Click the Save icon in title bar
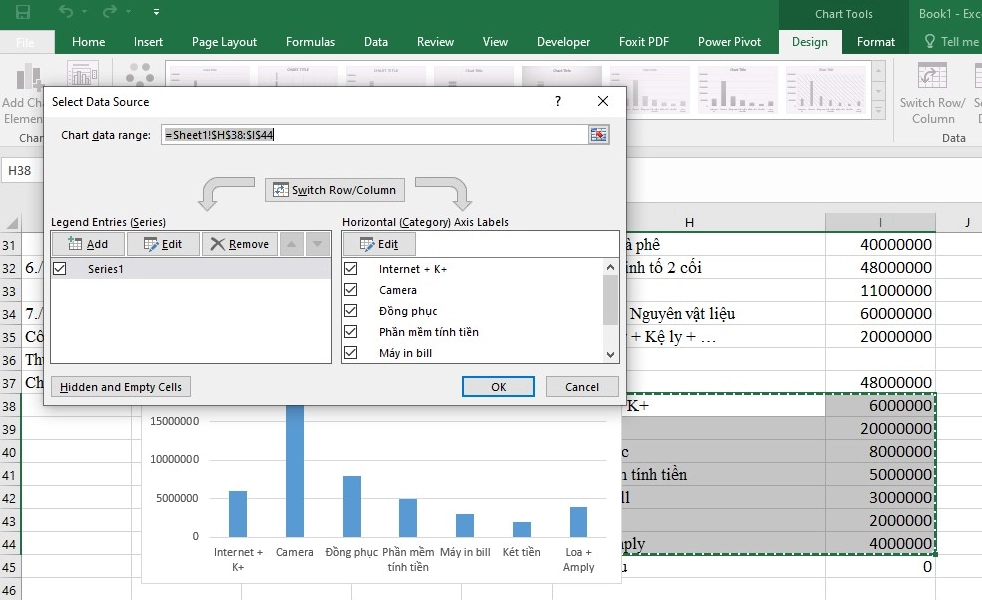This screenshot has width=982, height=600. [x=23, y=12]
